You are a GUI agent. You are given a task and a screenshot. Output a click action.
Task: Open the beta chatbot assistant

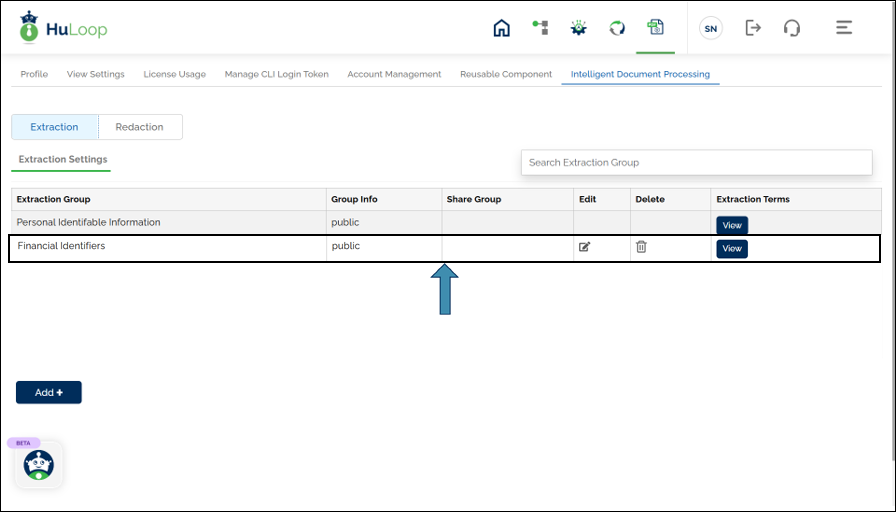39,464
